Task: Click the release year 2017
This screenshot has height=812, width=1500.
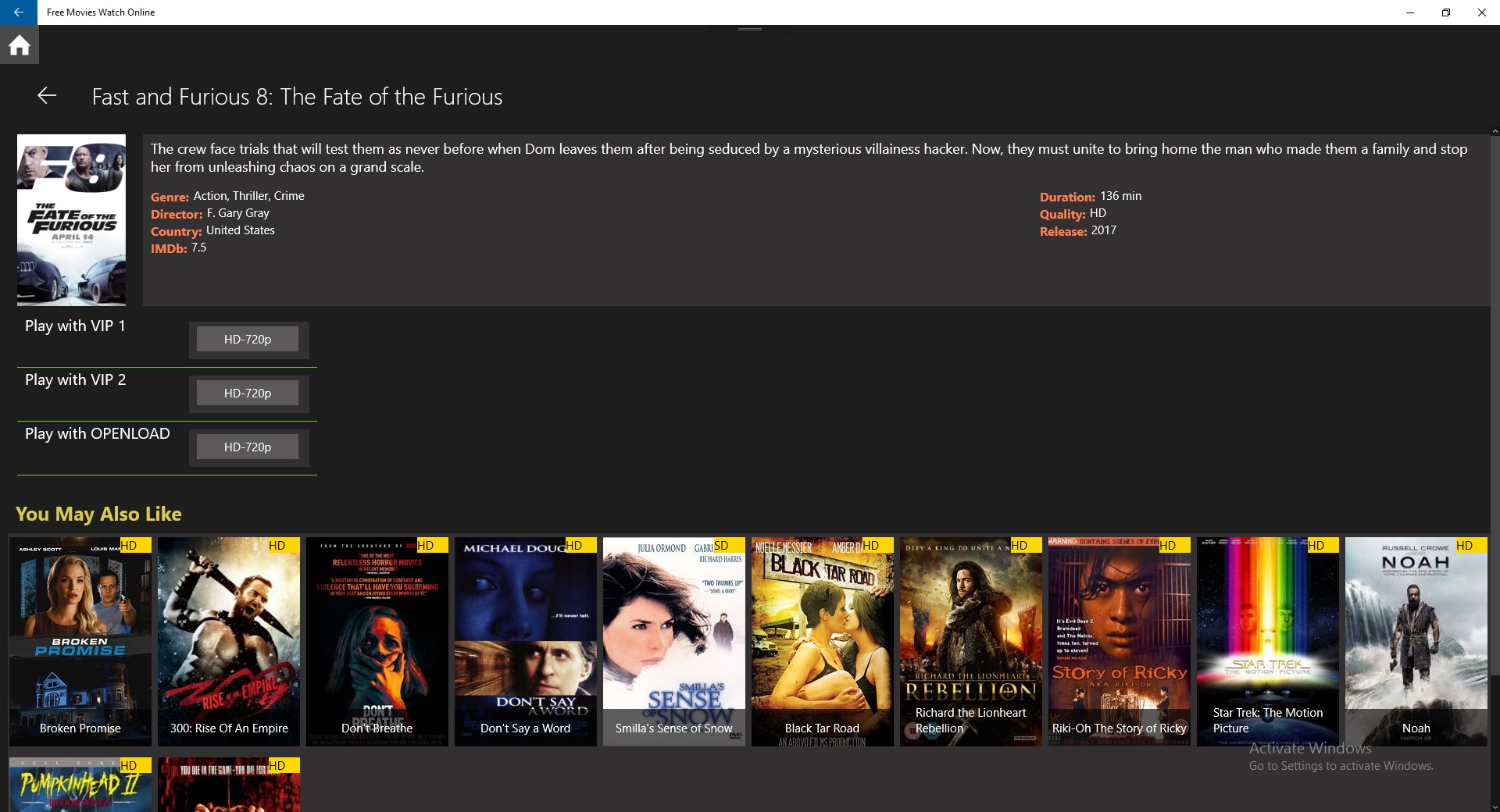Action: click(x=1104, y=230)
